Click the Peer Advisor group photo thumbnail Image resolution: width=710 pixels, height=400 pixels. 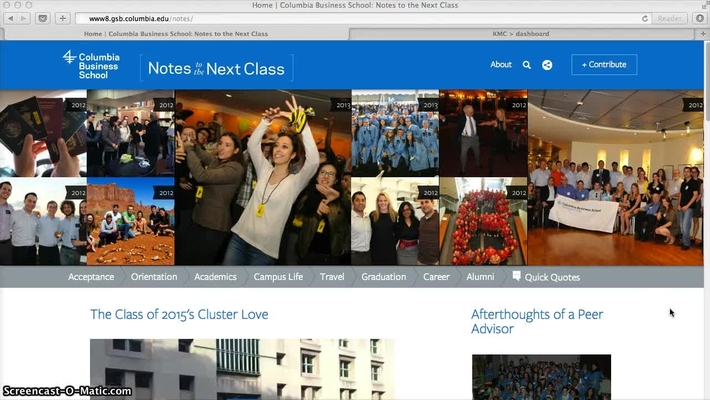tap(541, 377)
